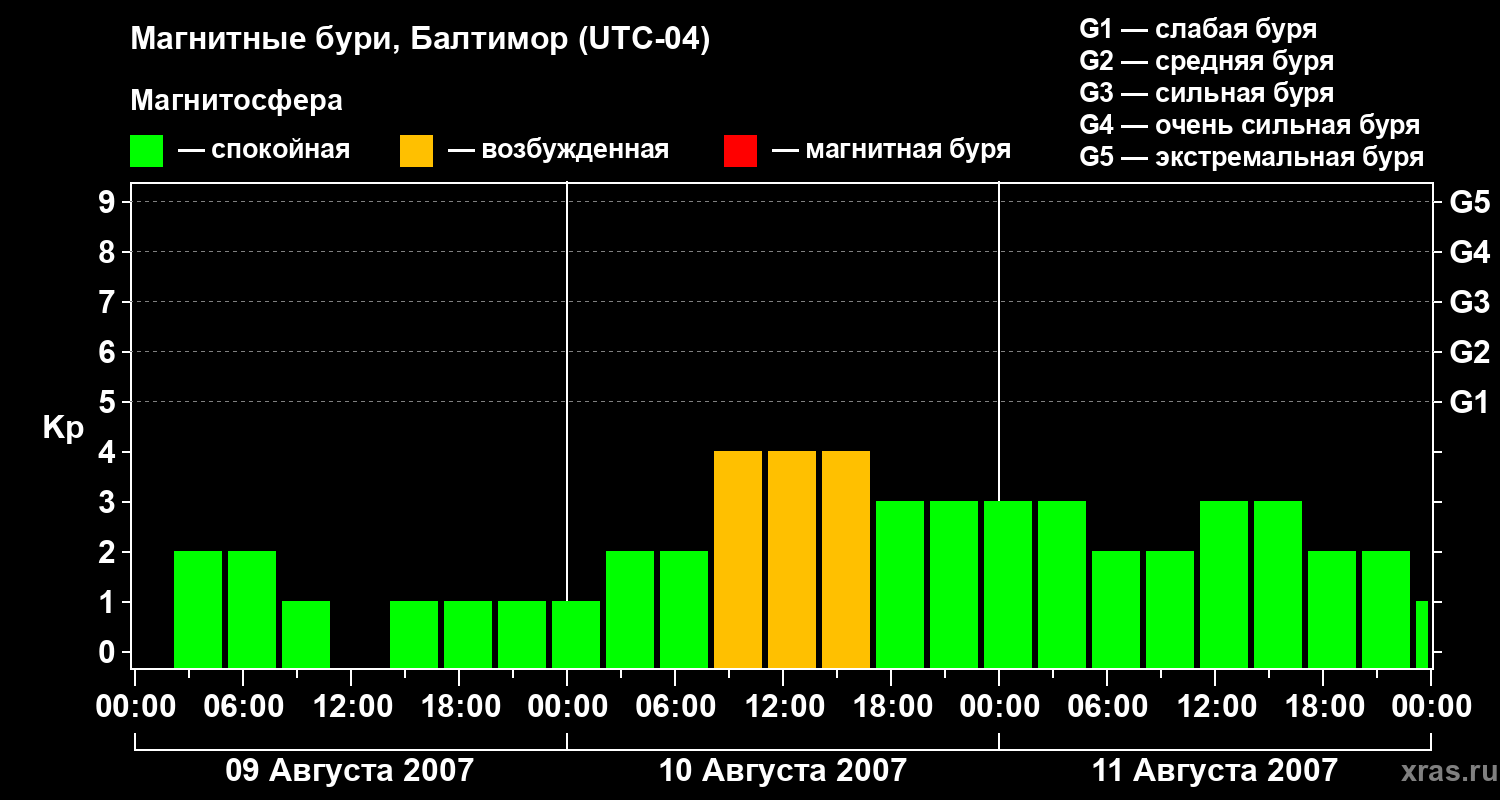Click the 'G1' right axis label
The image size is (1500, 800).
pos(1469,403)
